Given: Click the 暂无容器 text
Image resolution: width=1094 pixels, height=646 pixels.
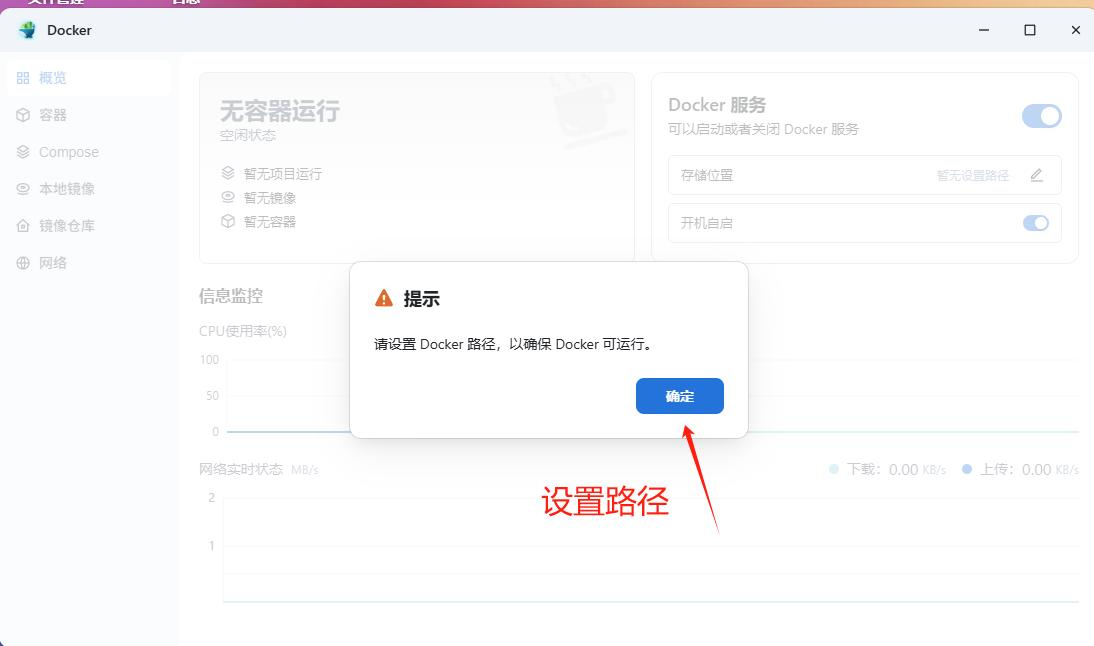Looking at the screenshot, I should (270, 222).
